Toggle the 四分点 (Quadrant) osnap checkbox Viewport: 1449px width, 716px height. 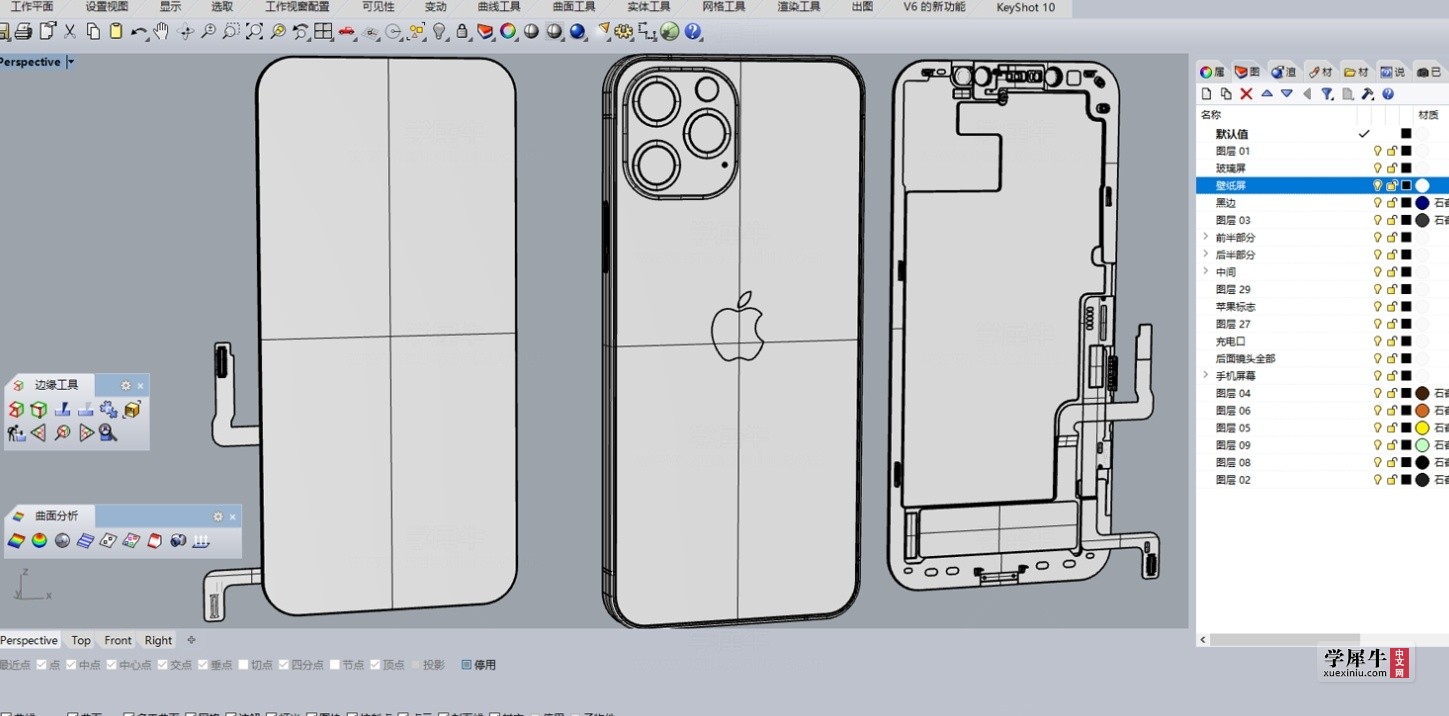point(284,665)
